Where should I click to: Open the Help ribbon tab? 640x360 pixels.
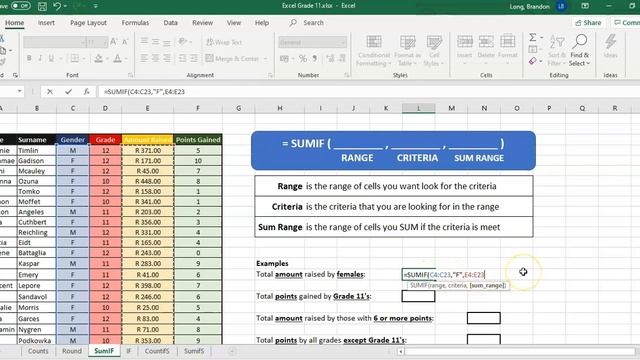coord(262,23)
